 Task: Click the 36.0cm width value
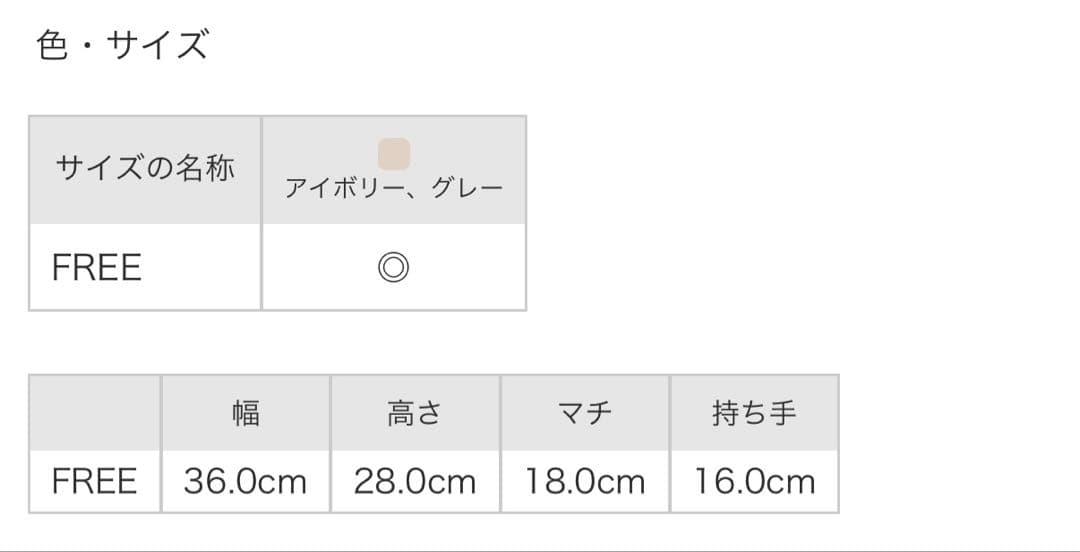(245, 482)
